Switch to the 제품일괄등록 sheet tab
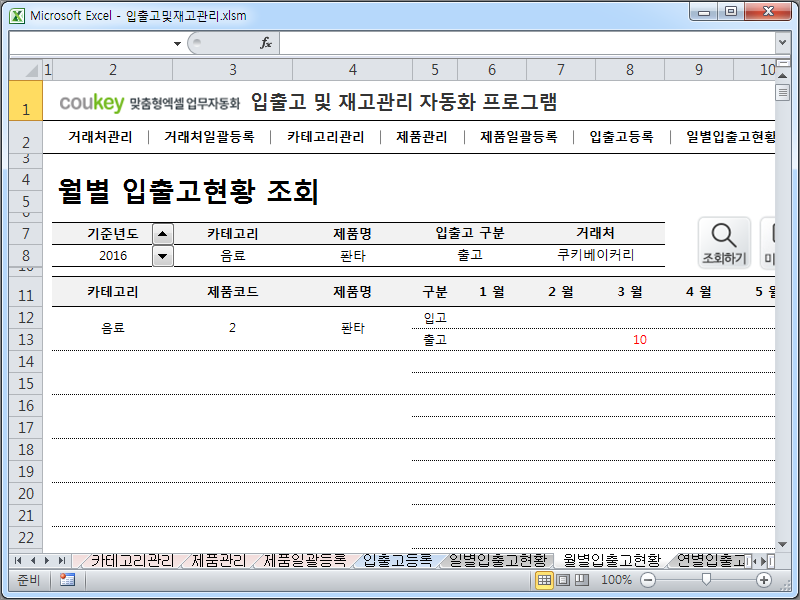 pyautogui.click(x=305, y=561)
